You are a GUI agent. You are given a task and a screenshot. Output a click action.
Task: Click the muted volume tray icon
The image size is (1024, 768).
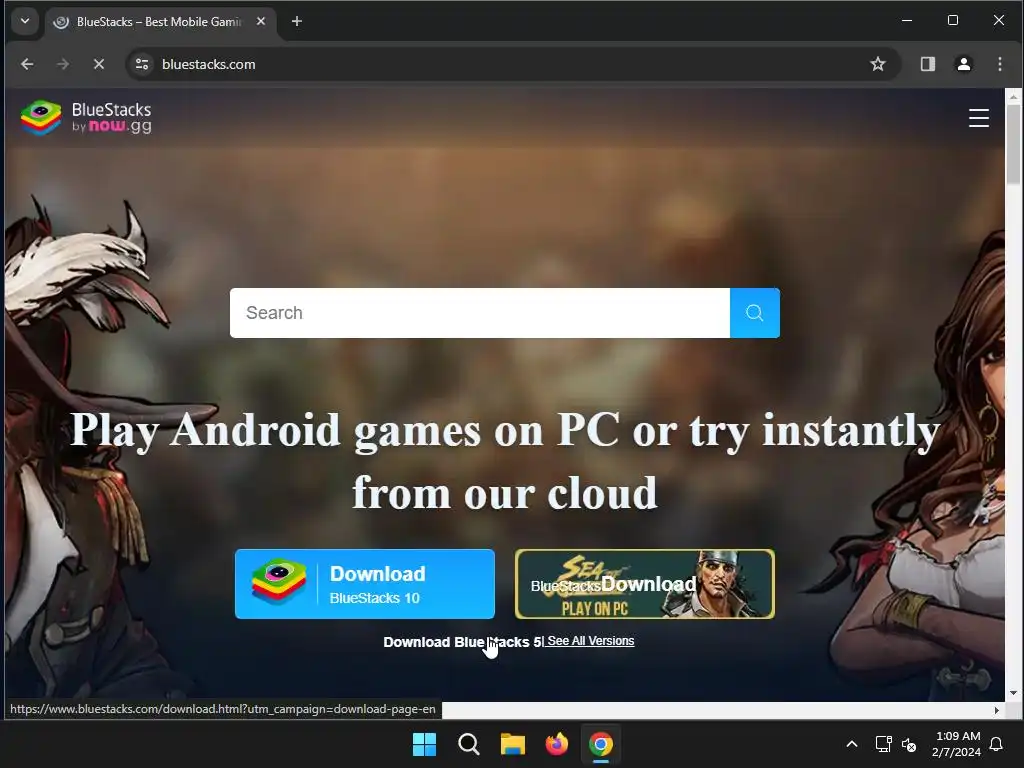tap(908, 744)
